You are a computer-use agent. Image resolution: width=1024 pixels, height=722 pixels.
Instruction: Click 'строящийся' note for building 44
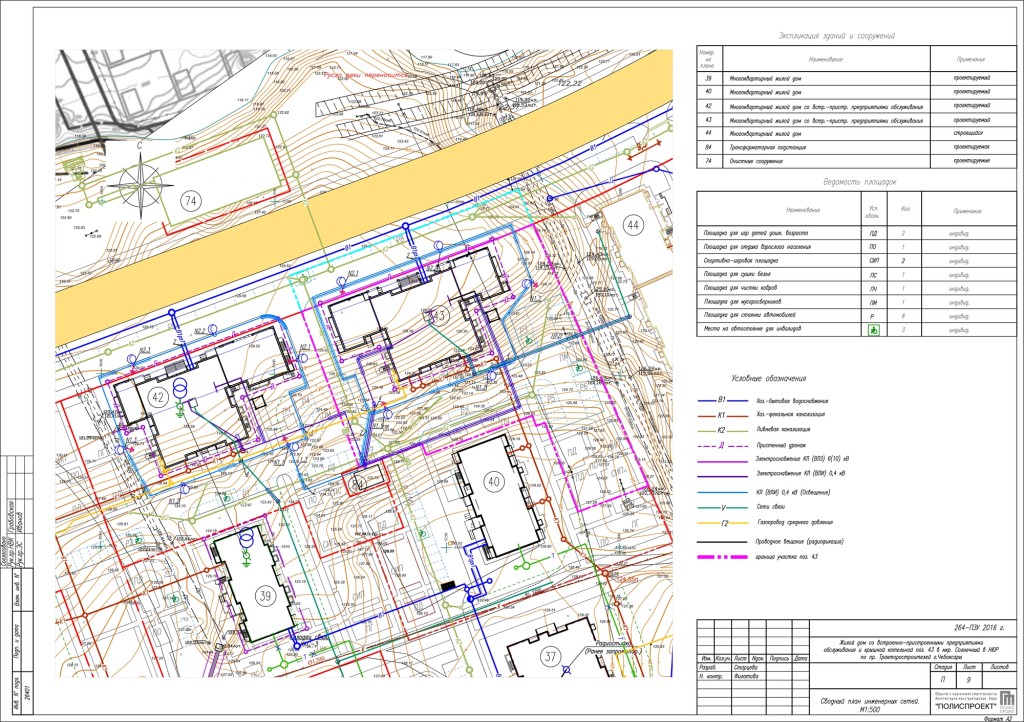(970, 133)
